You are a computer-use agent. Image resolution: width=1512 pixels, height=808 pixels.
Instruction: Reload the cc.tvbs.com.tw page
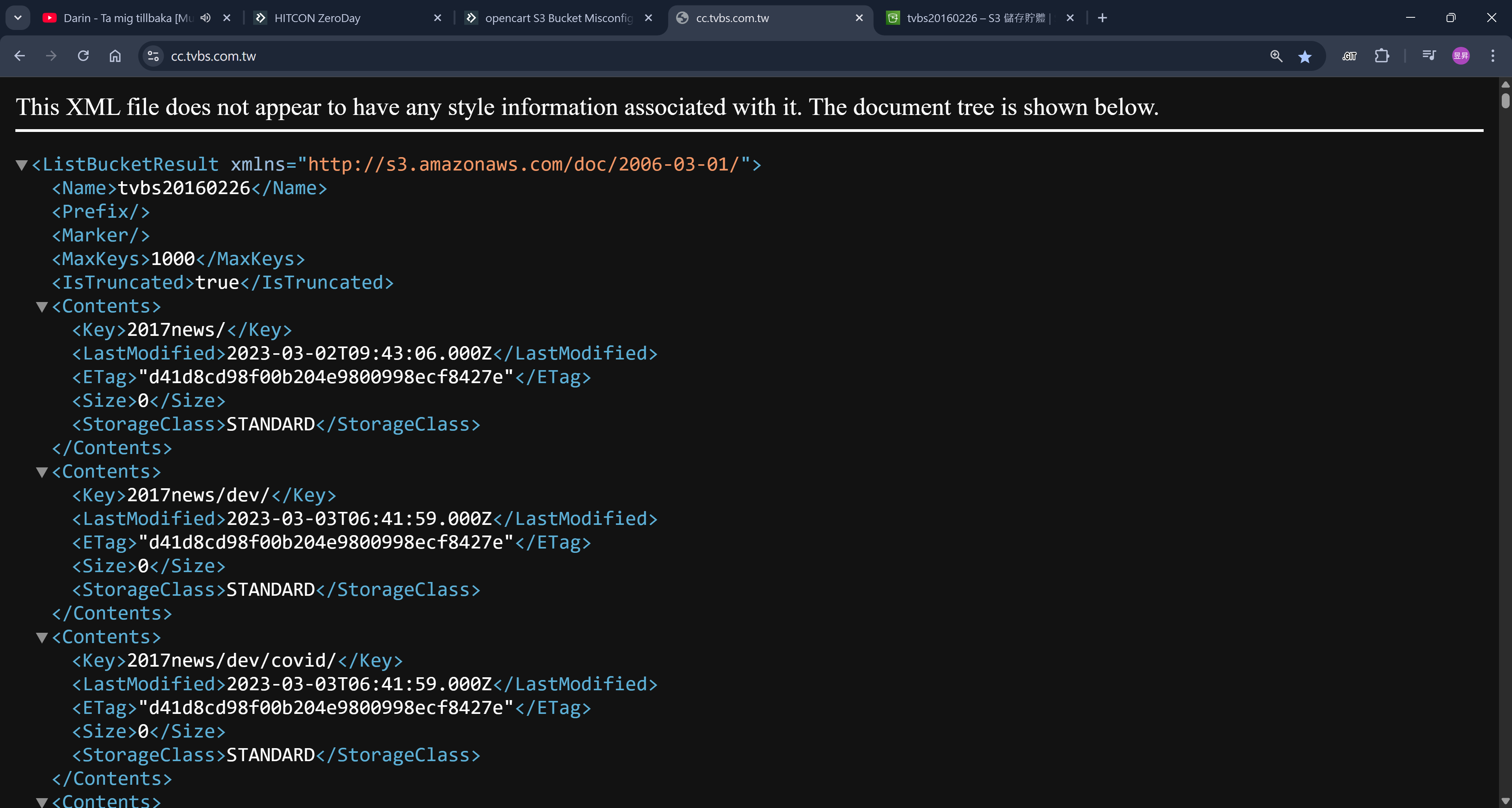click(83, 56)
